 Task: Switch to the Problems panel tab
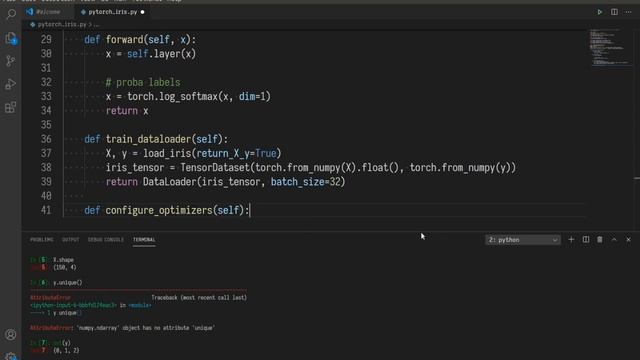tap(42, 240)
